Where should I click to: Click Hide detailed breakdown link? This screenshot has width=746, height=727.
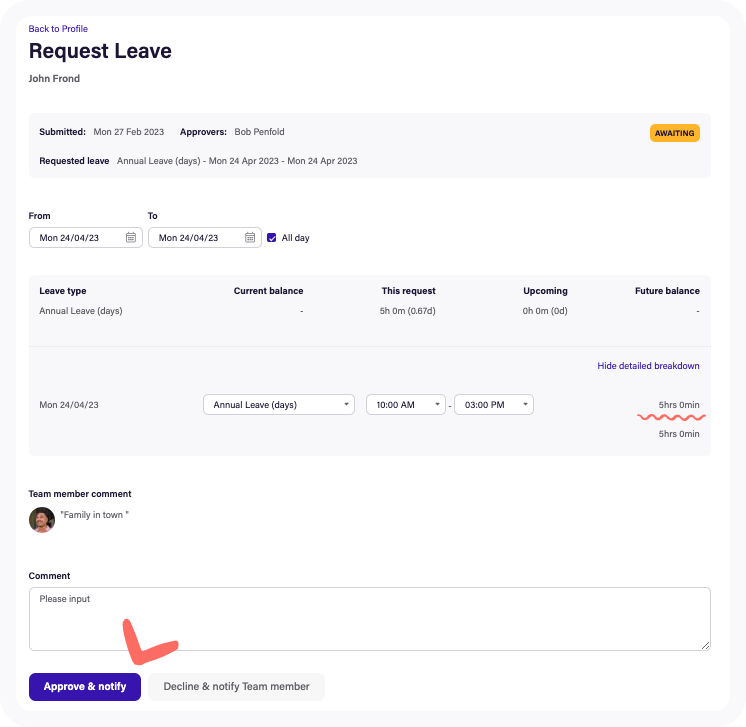point(648,366)
